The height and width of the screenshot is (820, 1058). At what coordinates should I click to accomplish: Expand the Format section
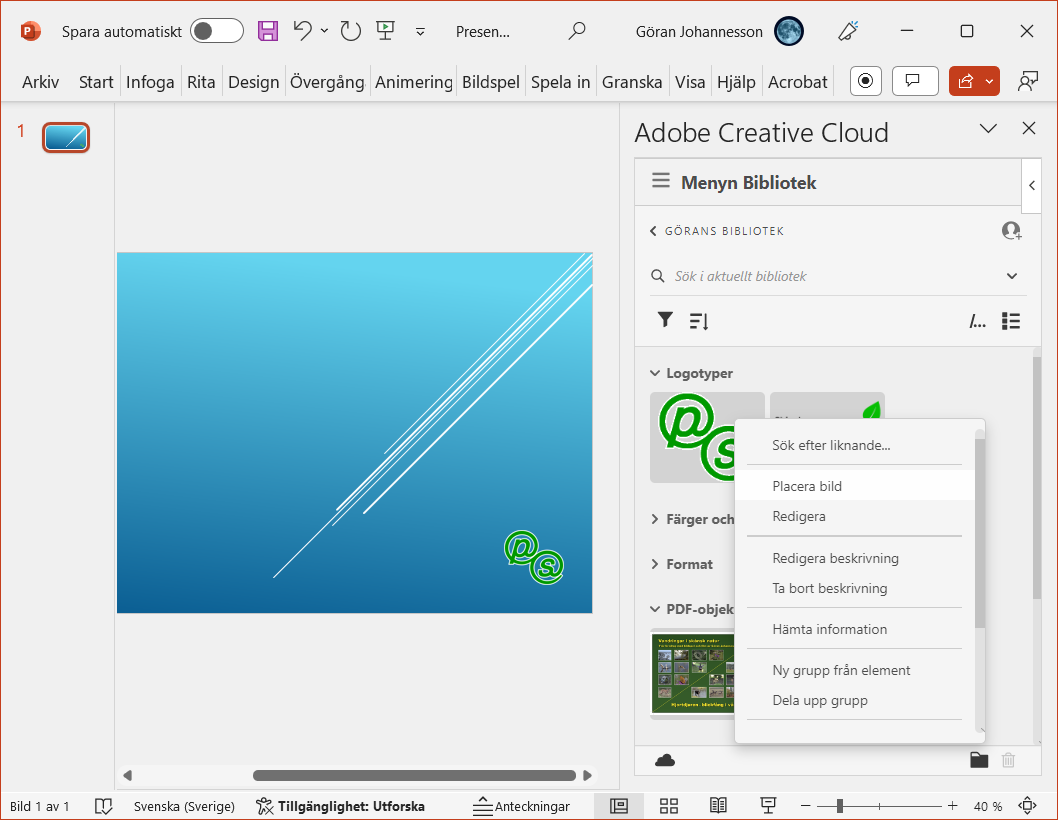pyautogui.click(x=655, y=564)
